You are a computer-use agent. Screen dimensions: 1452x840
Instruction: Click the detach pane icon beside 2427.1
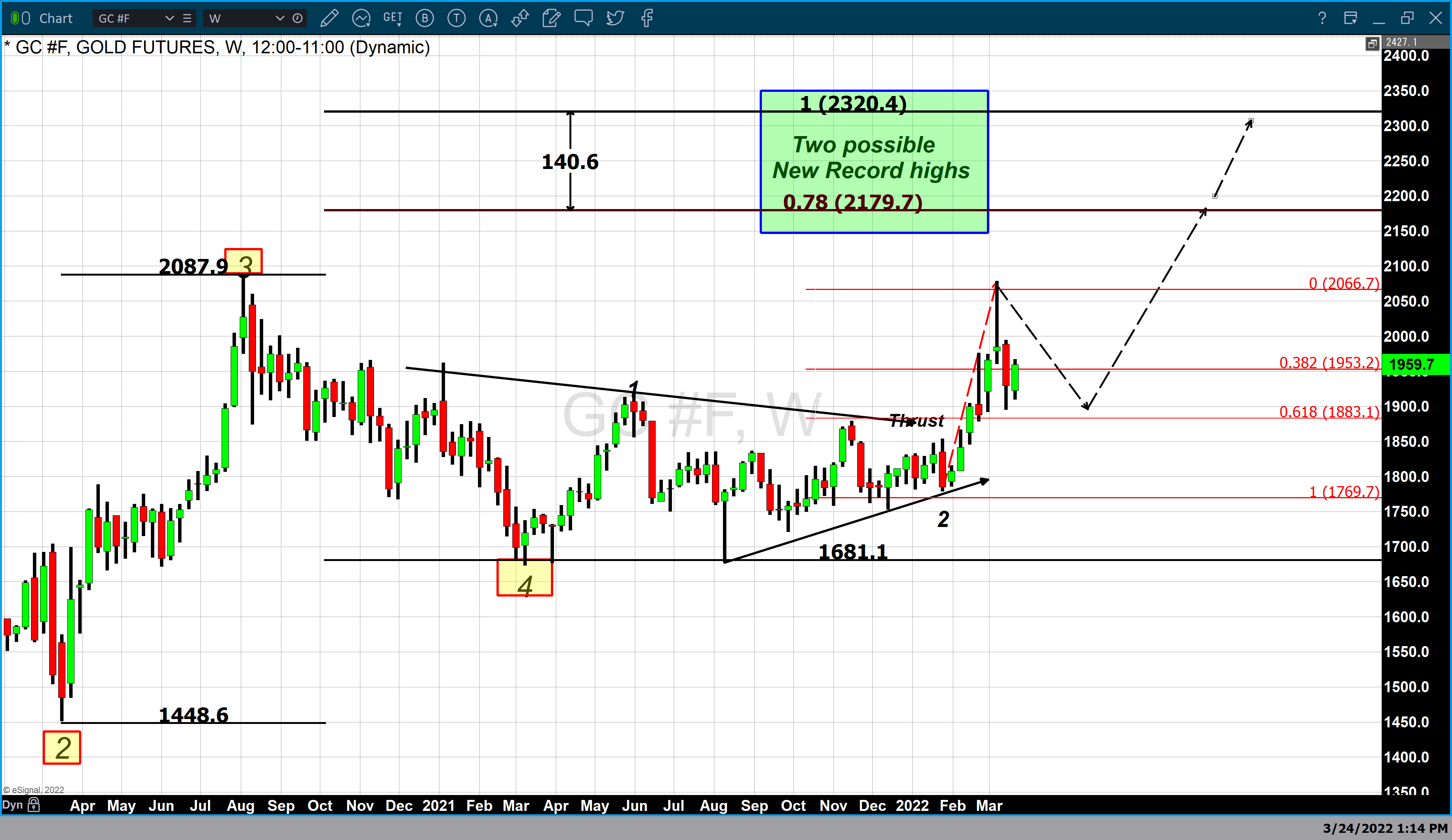click(x=1372, y=43)
